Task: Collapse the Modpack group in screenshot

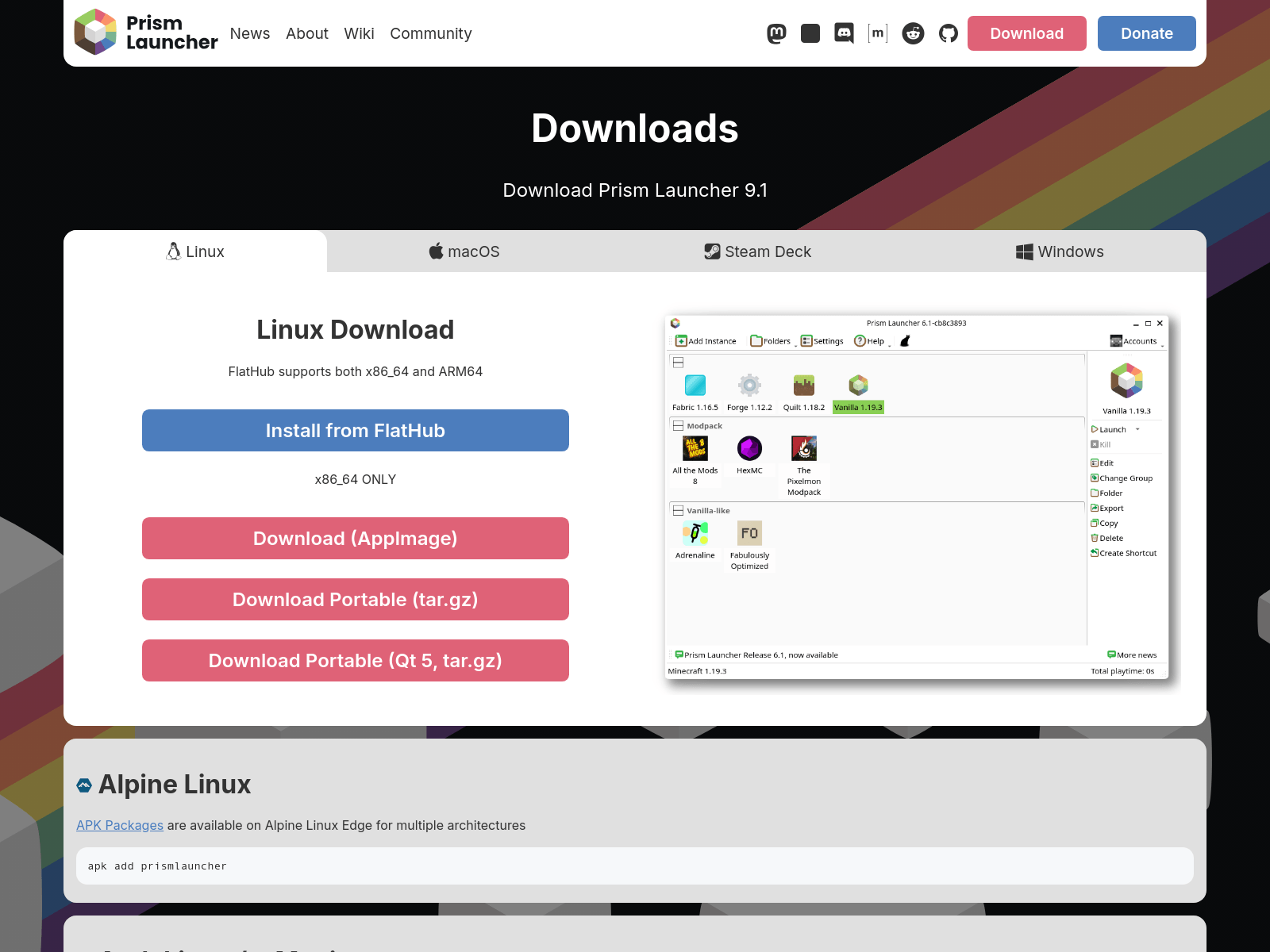Action: tap(678, 426)
